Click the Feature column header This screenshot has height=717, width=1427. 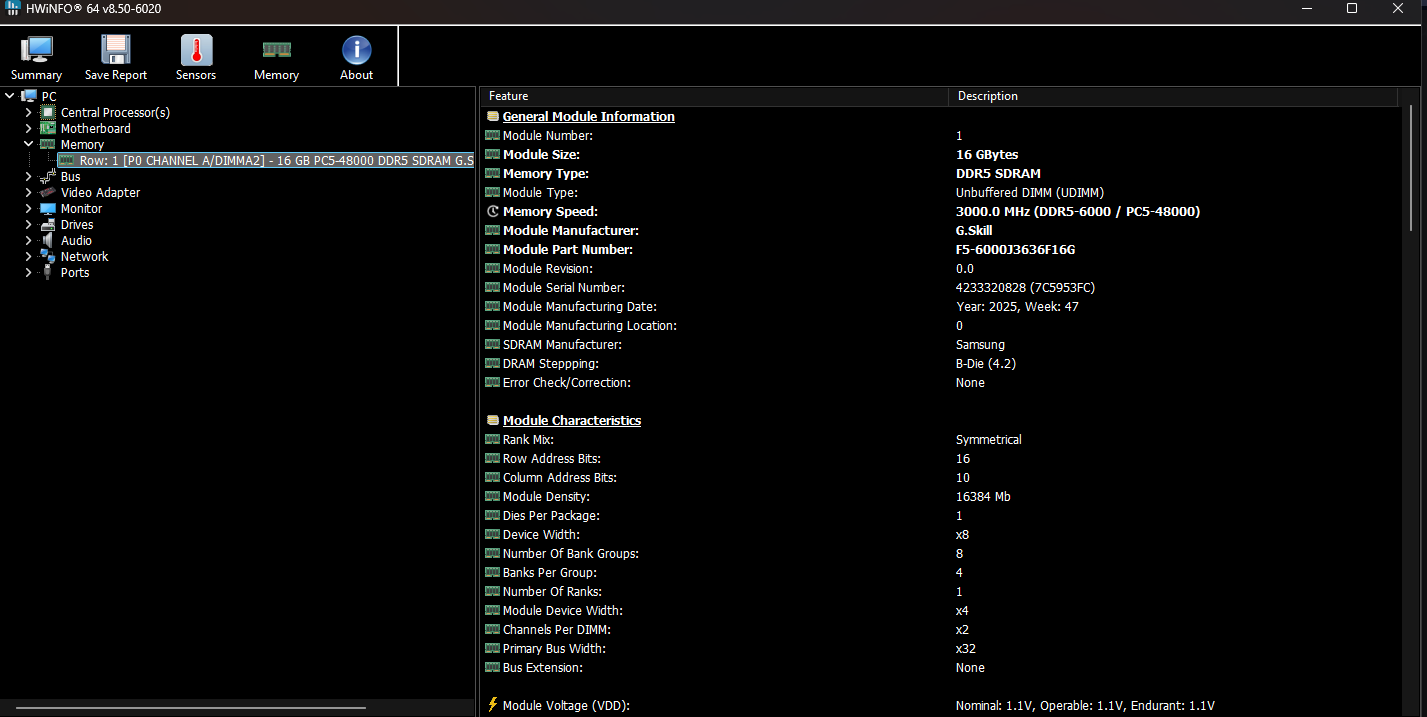(714, 96)
